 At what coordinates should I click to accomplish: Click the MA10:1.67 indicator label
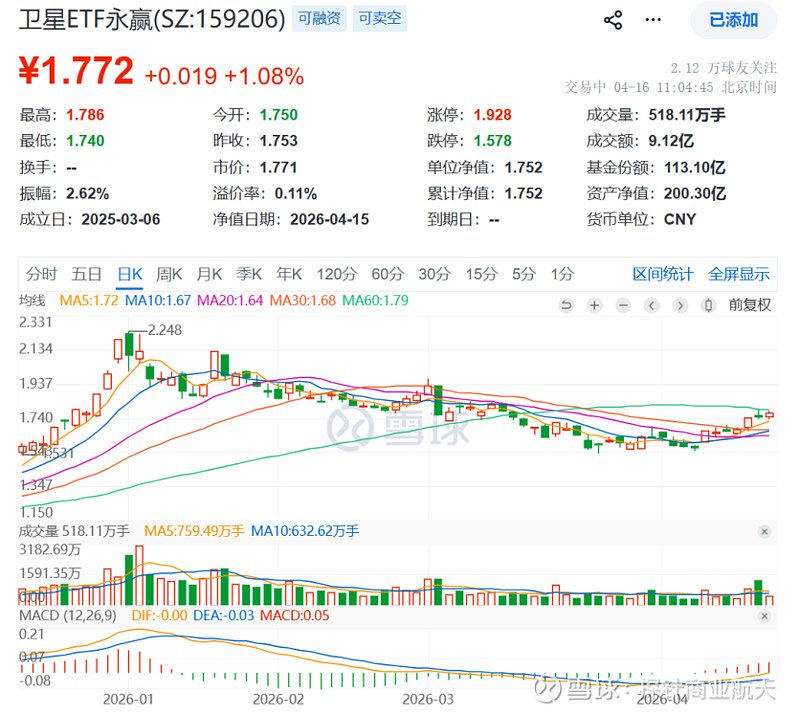(x=158, y=300)
